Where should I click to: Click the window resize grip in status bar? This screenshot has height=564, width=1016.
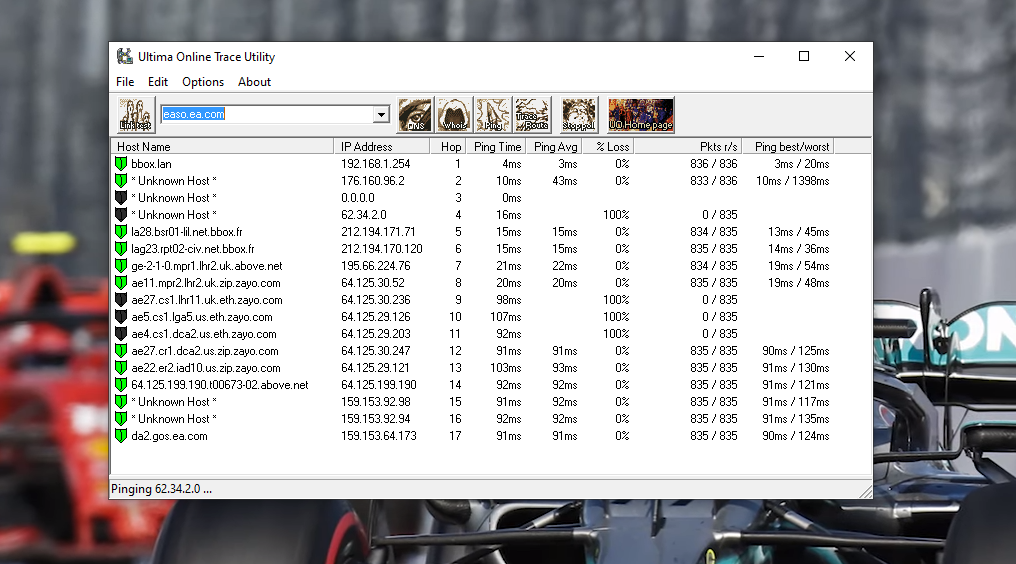(866, 491)
